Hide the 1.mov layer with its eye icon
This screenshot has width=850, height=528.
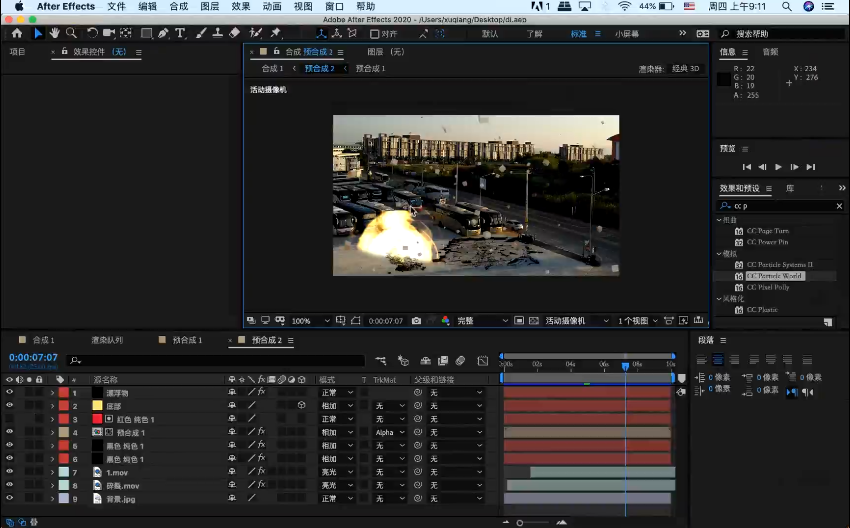(10, 471)
